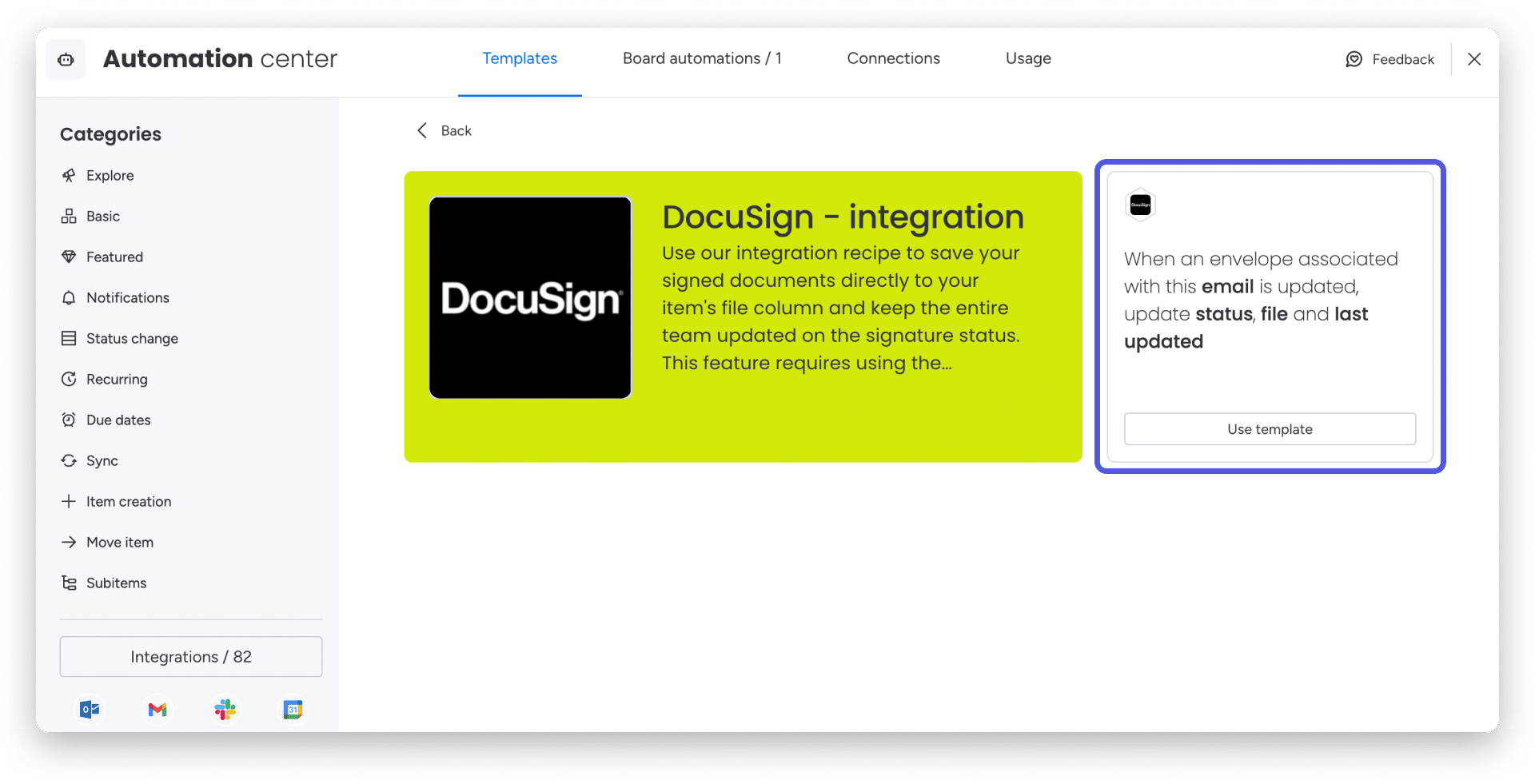Click the Recurring clock icon

[69, 379]
